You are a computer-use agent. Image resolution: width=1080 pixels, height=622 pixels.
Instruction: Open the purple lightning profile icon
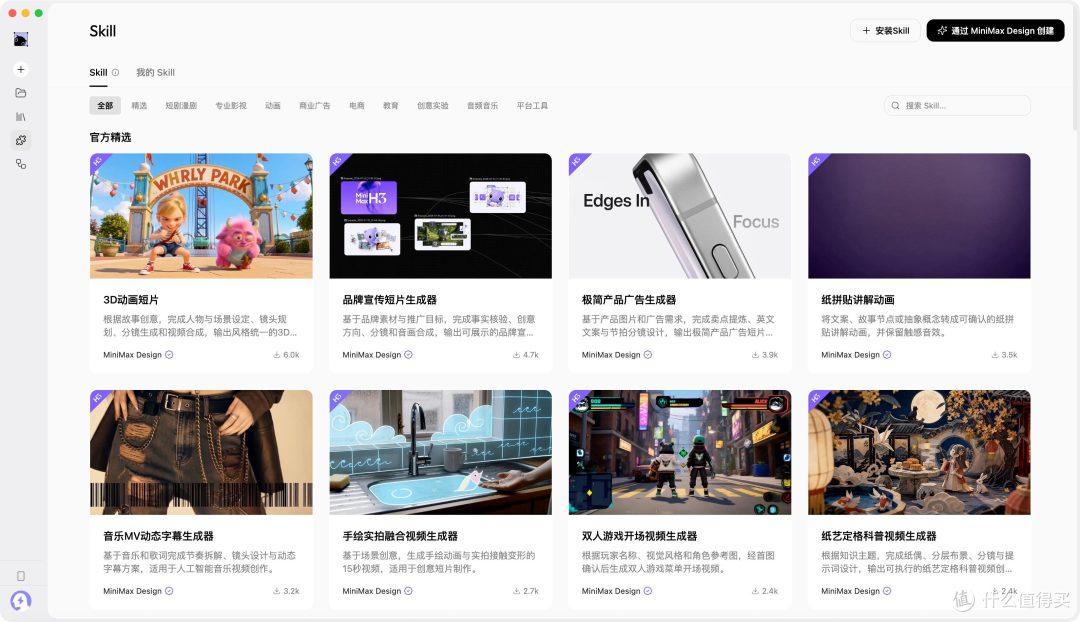click(x=21, y=601)
